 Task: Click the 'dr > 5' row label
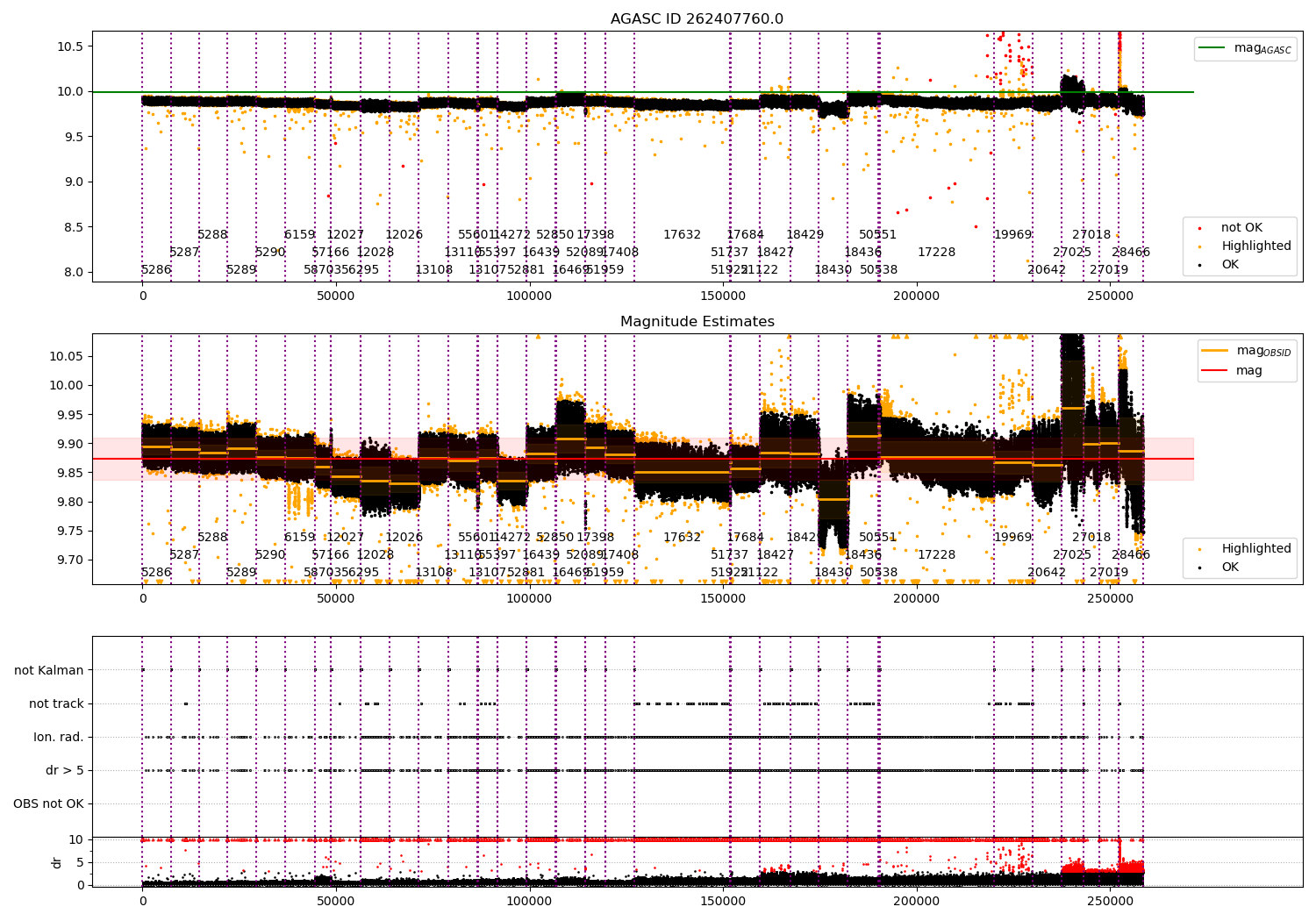pos(65,770)
